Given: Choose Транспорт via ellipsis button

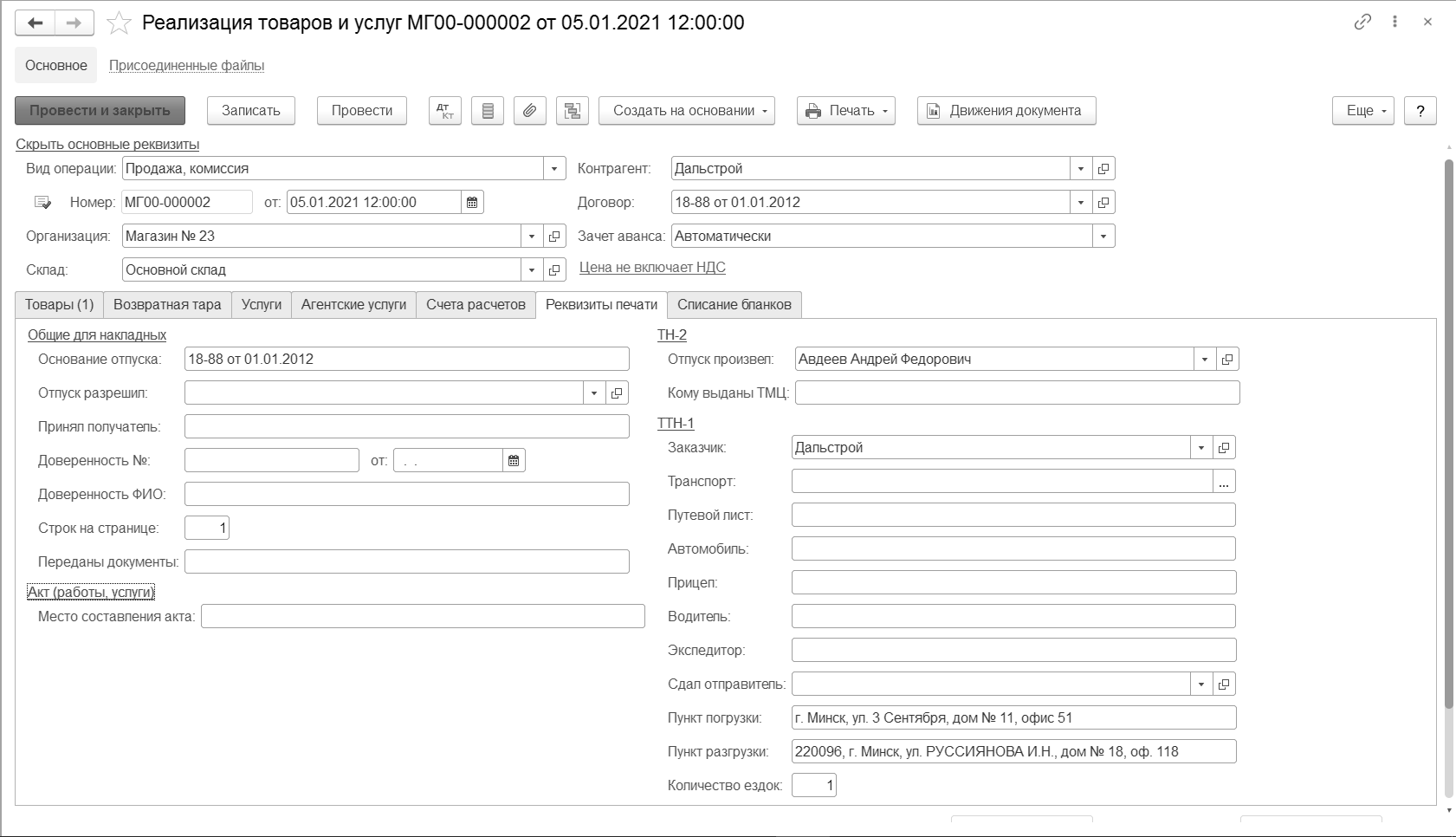Looking at the screenshot, I should point(1224,481).
